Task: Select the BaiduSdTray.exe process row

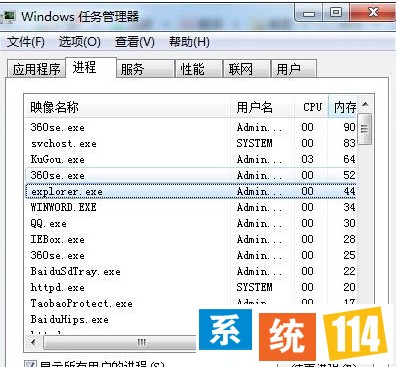Action: click(190, 271)
